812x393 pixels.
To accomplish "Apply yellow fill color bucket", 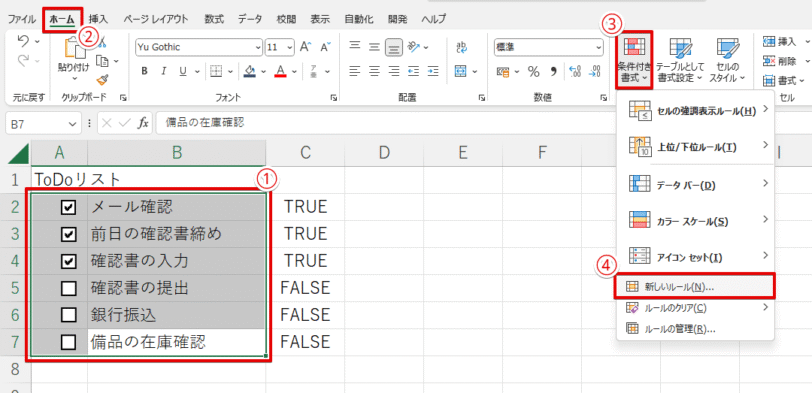I will pos(251,71).
